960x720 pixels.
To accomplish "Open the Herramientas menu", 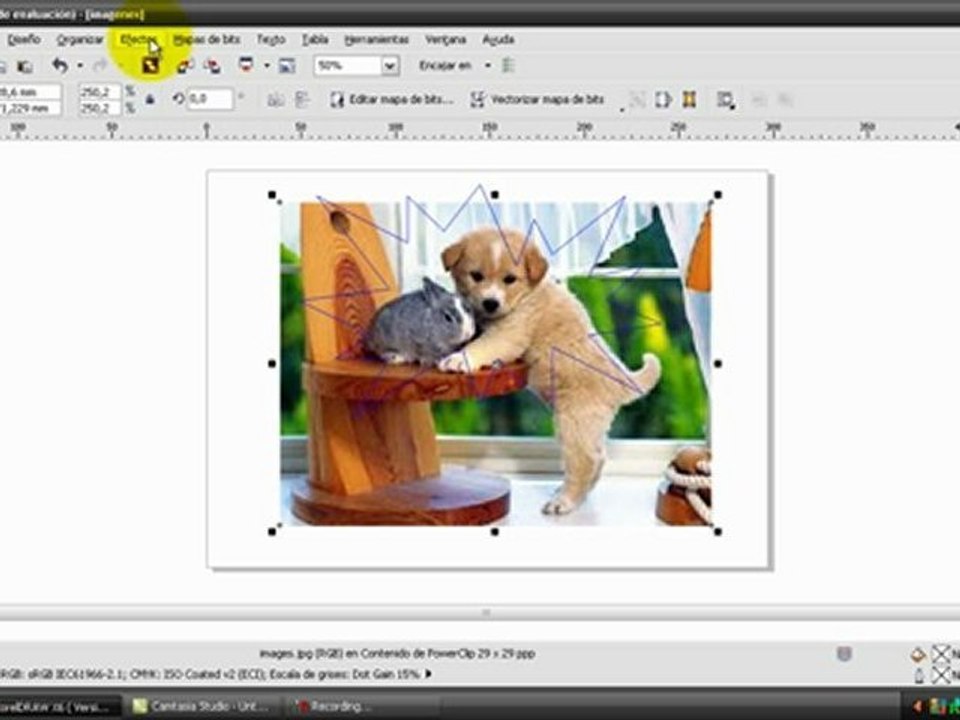I will click(x=377, y=39).
